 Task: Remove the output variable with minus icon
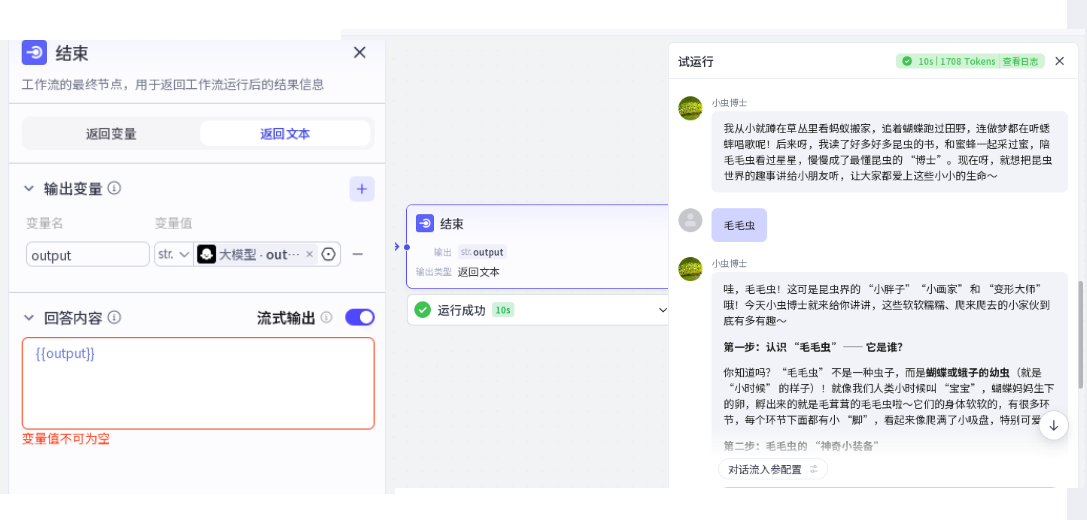(358, 254)
